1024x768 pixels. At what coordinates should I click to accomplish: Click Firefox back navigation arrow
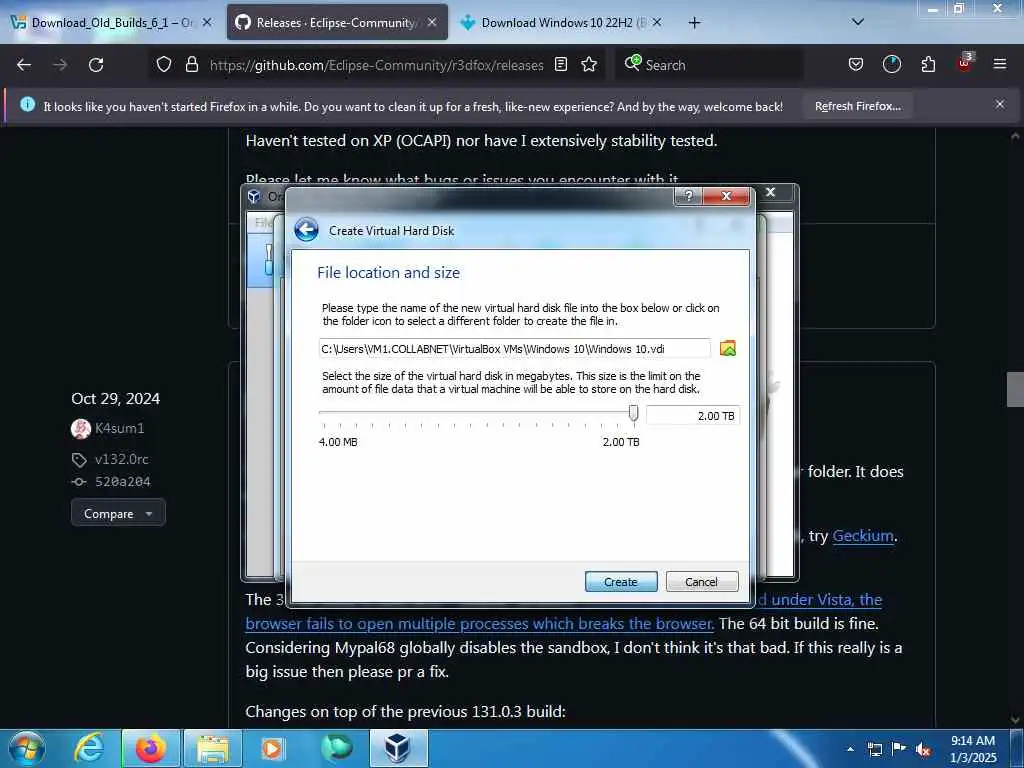24,65
